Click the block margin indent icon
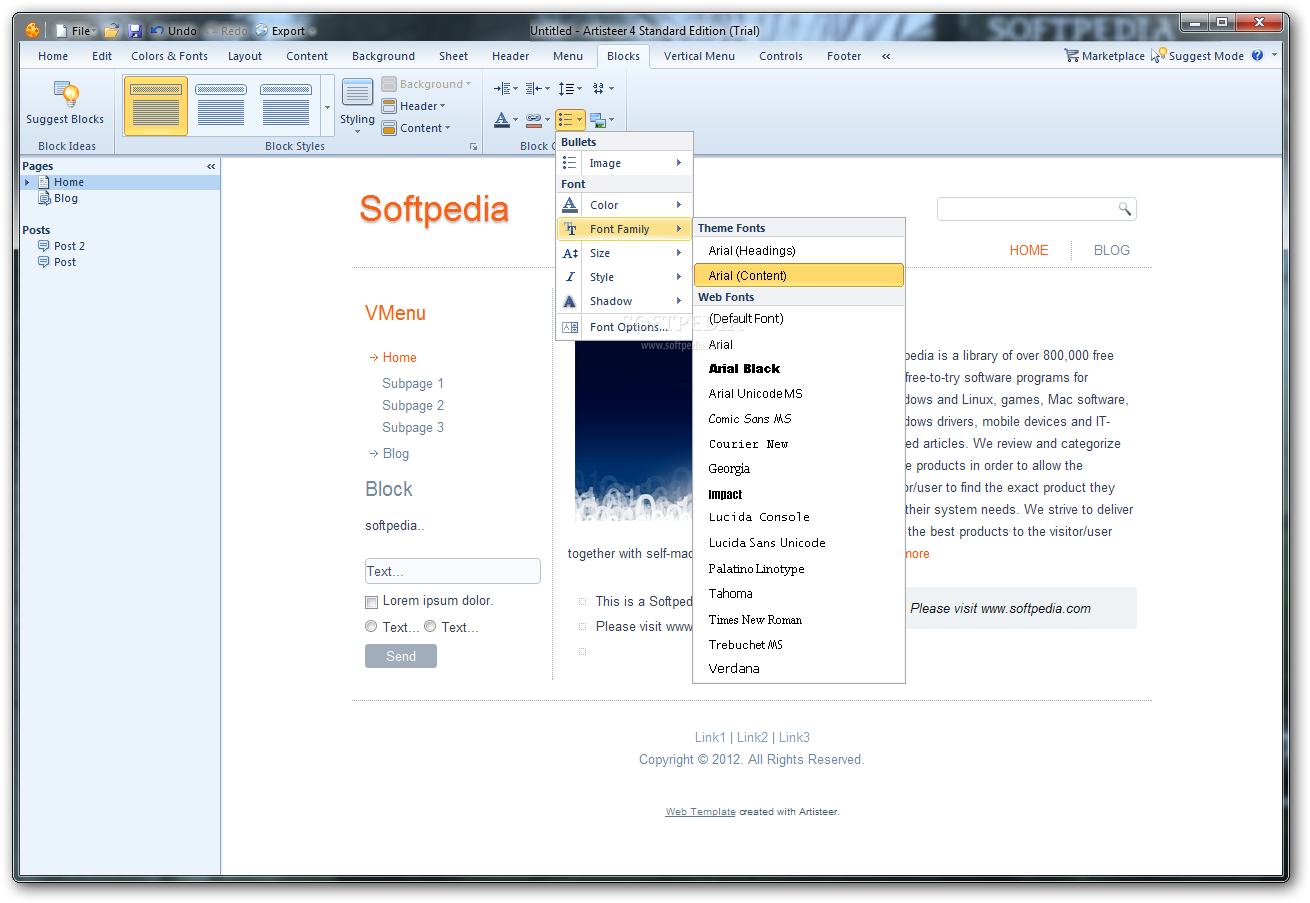 coord(505,89)
